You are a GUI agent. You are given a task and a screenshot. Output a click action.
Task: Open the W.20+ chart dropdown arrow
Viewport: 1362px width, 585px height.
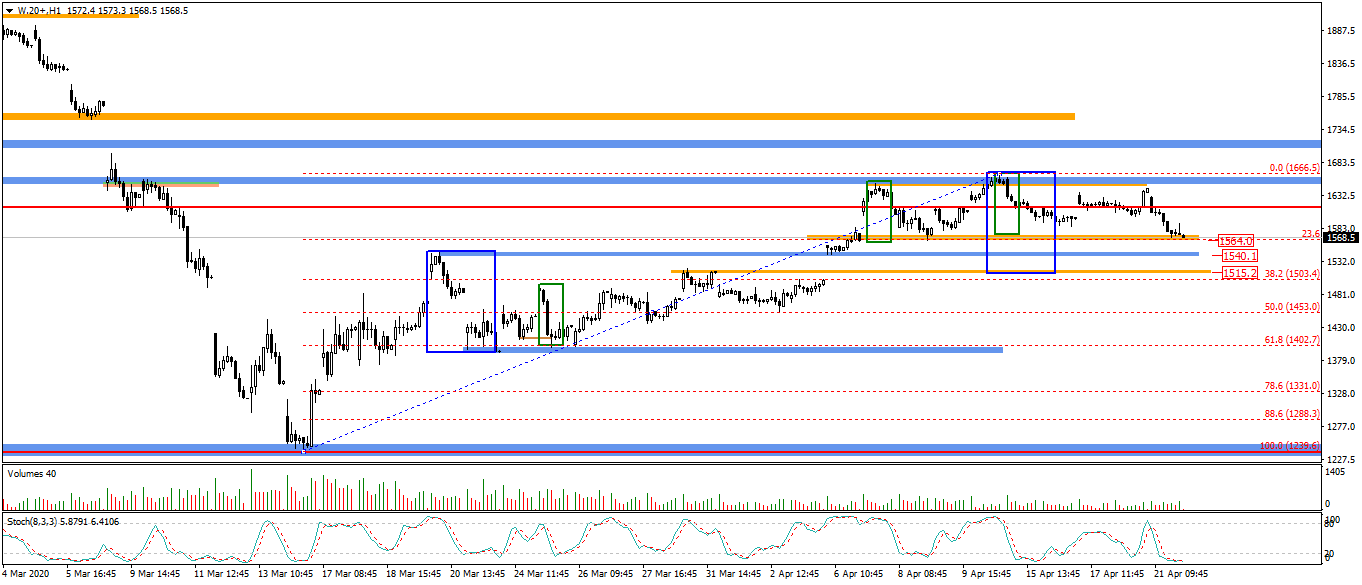(8, 11)
